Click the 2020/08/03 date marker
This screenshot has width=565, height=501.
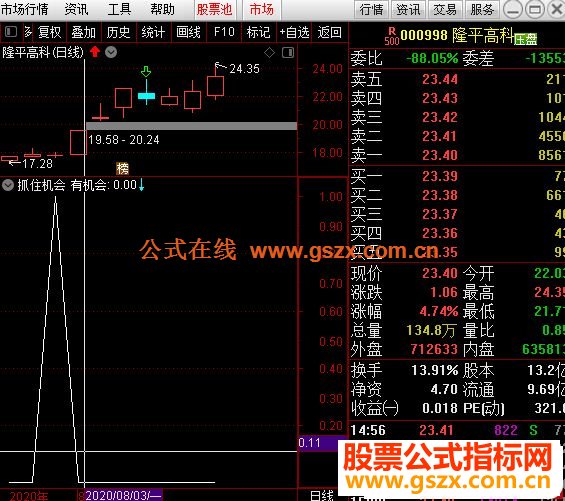123,495
